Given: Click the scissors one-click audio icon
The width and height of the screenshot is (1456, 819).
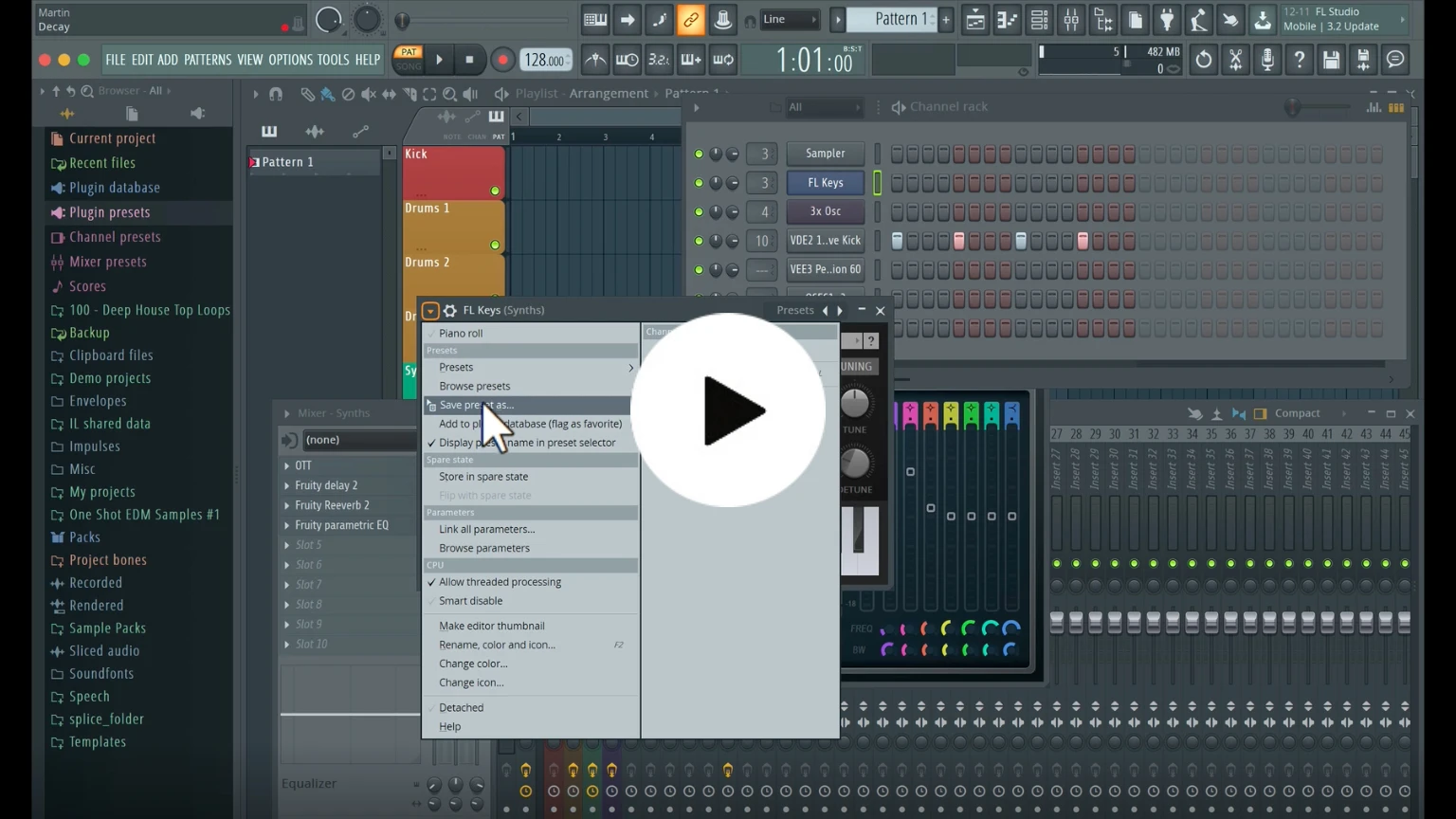Looking at the screenshot, I should [1235, 60].
